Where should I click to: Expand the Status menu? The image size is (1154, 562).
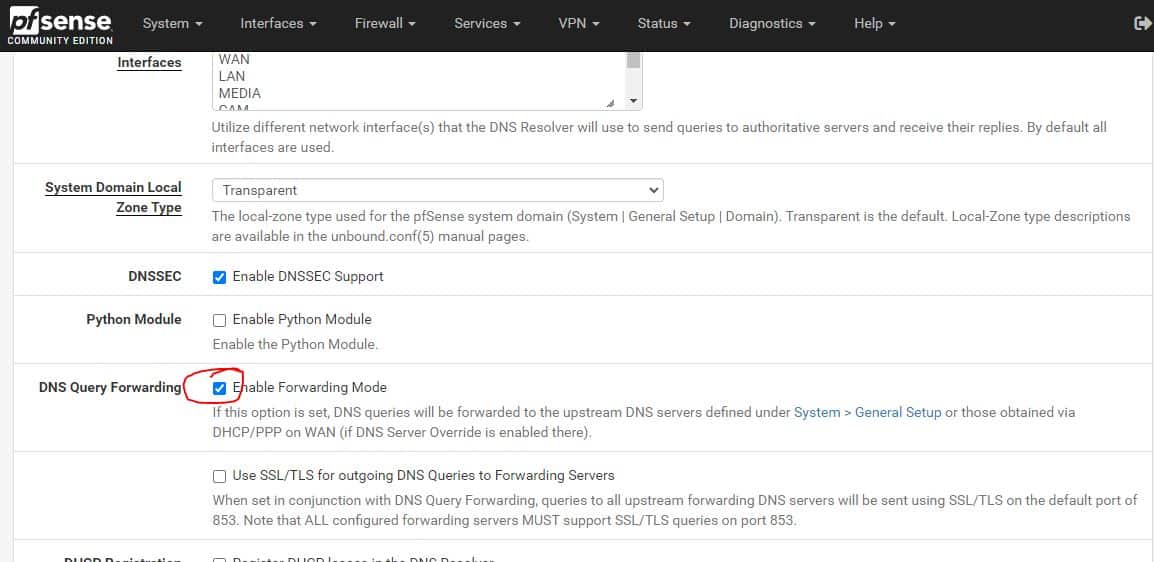coord(664,23)
